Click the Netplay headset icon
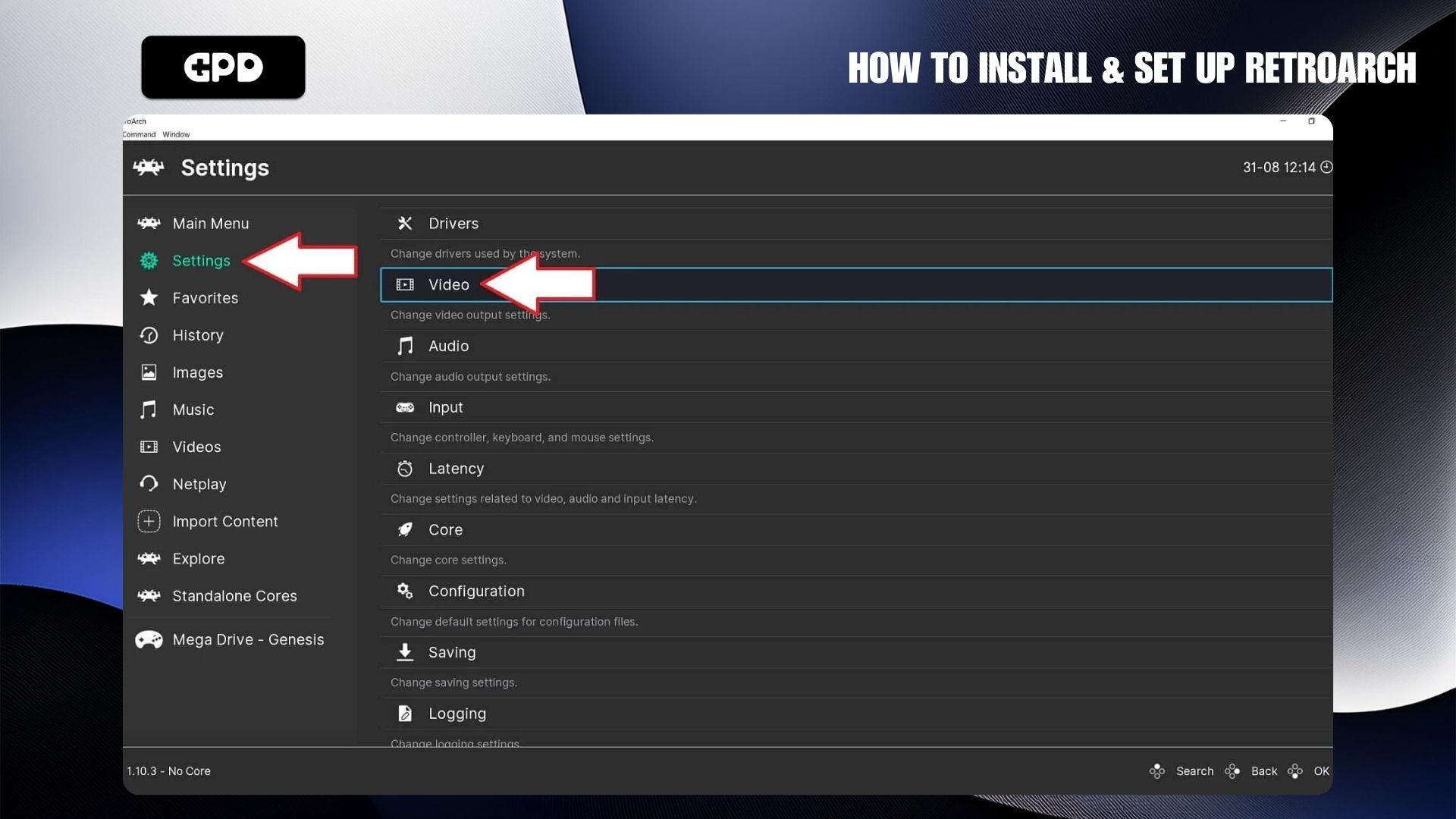 149,484
